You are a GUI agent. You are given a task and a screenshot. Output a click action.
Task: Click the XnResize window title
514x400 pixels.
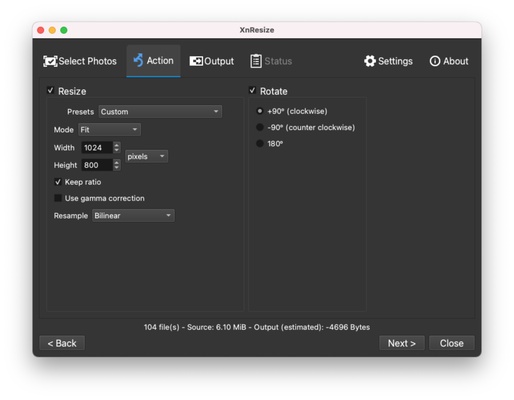click(257, 30)
